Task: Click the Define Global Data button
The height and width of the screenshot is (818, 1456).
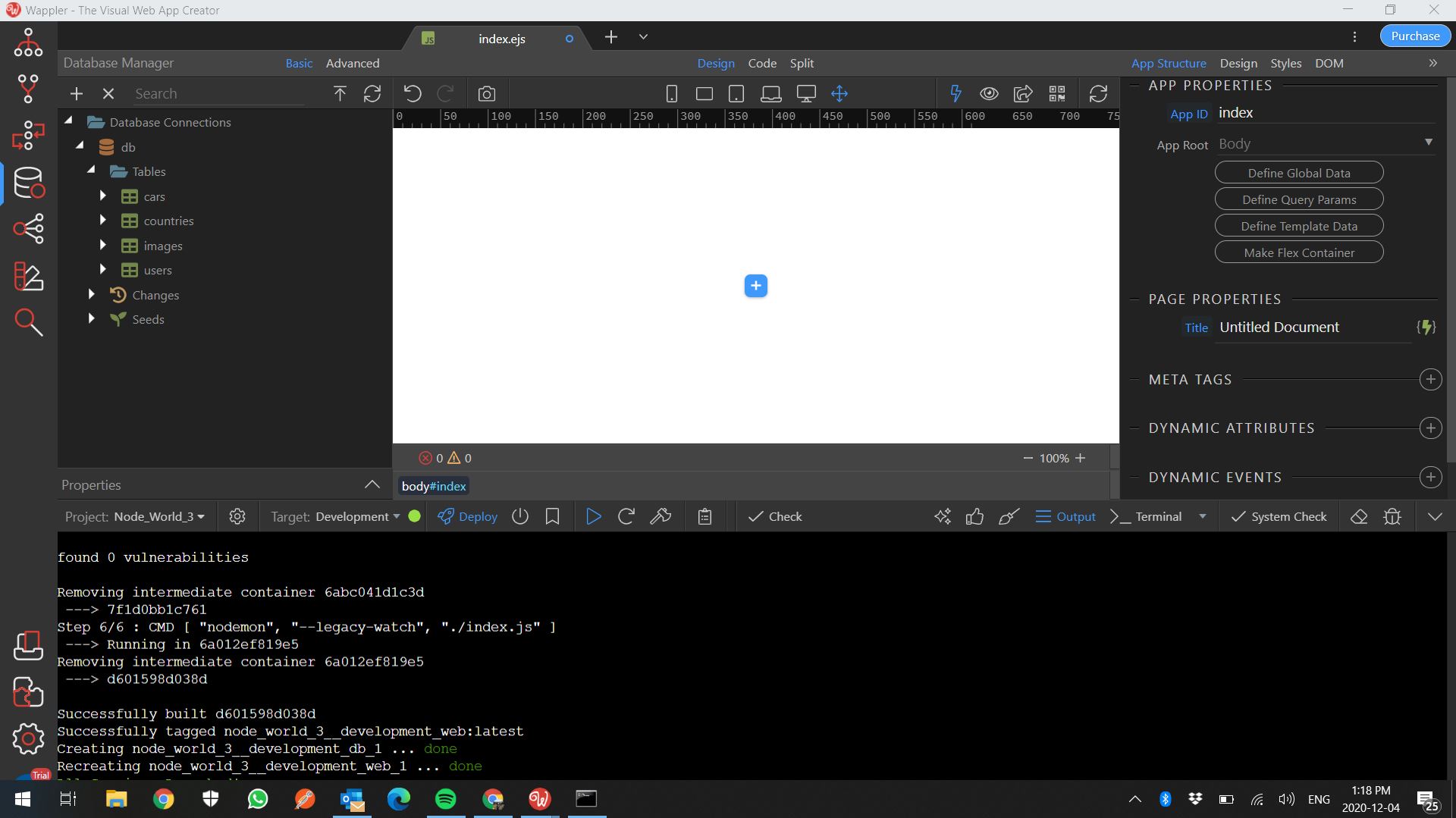Action: pyautogui.click(x=1298, y=173)
